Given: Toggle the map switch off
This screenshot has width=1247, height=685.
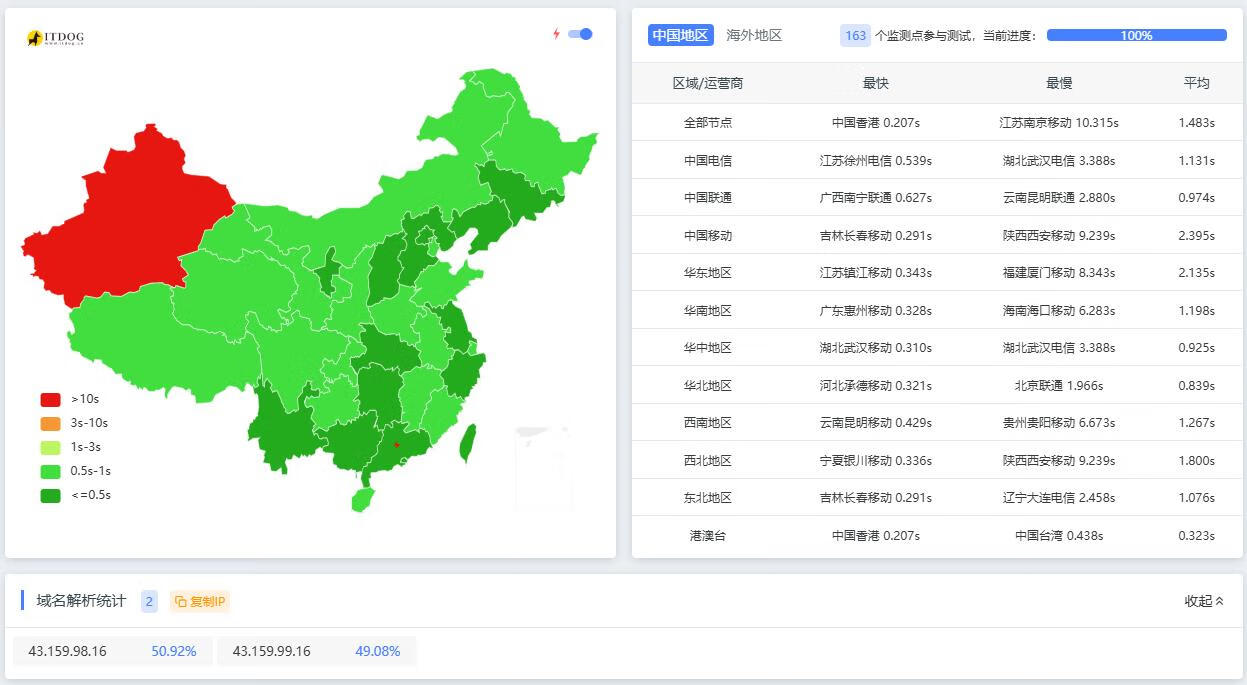Looking at the screenshot, I should point(580,34).
